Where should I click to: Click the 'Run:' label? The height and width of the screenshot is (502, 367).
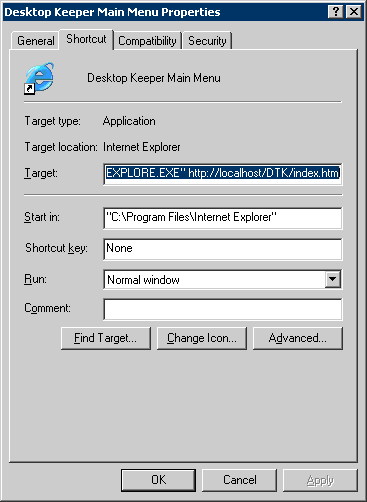tap(35, 279)
